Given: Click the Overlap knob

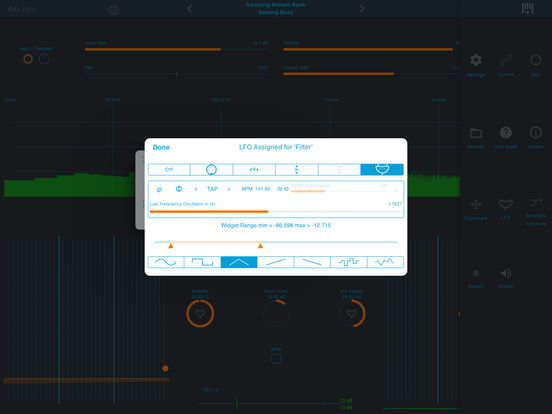Looking at the screenshot, I should point(200,313).
